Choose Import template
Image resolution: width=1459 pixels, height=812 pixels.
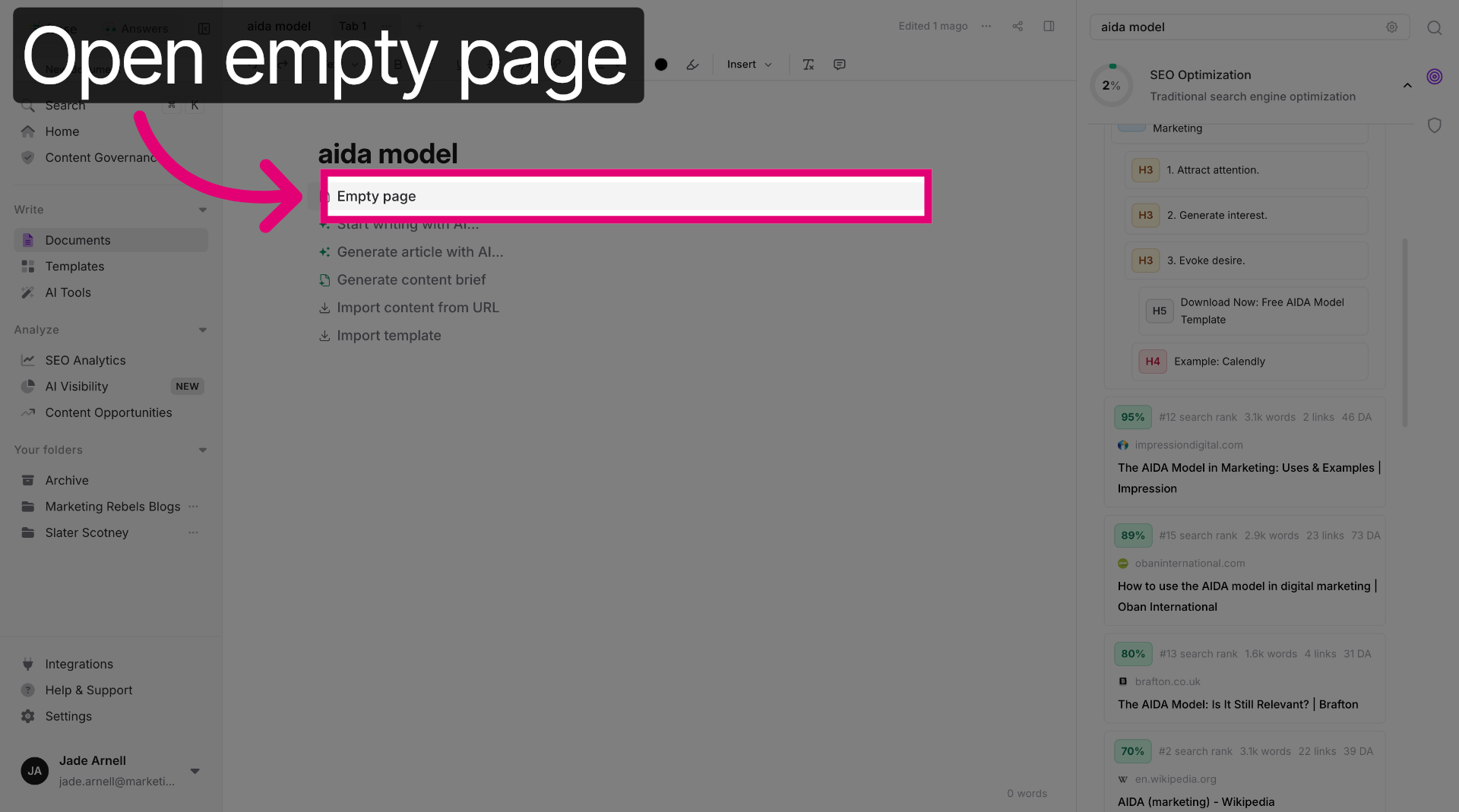click(x=389, y=336)
